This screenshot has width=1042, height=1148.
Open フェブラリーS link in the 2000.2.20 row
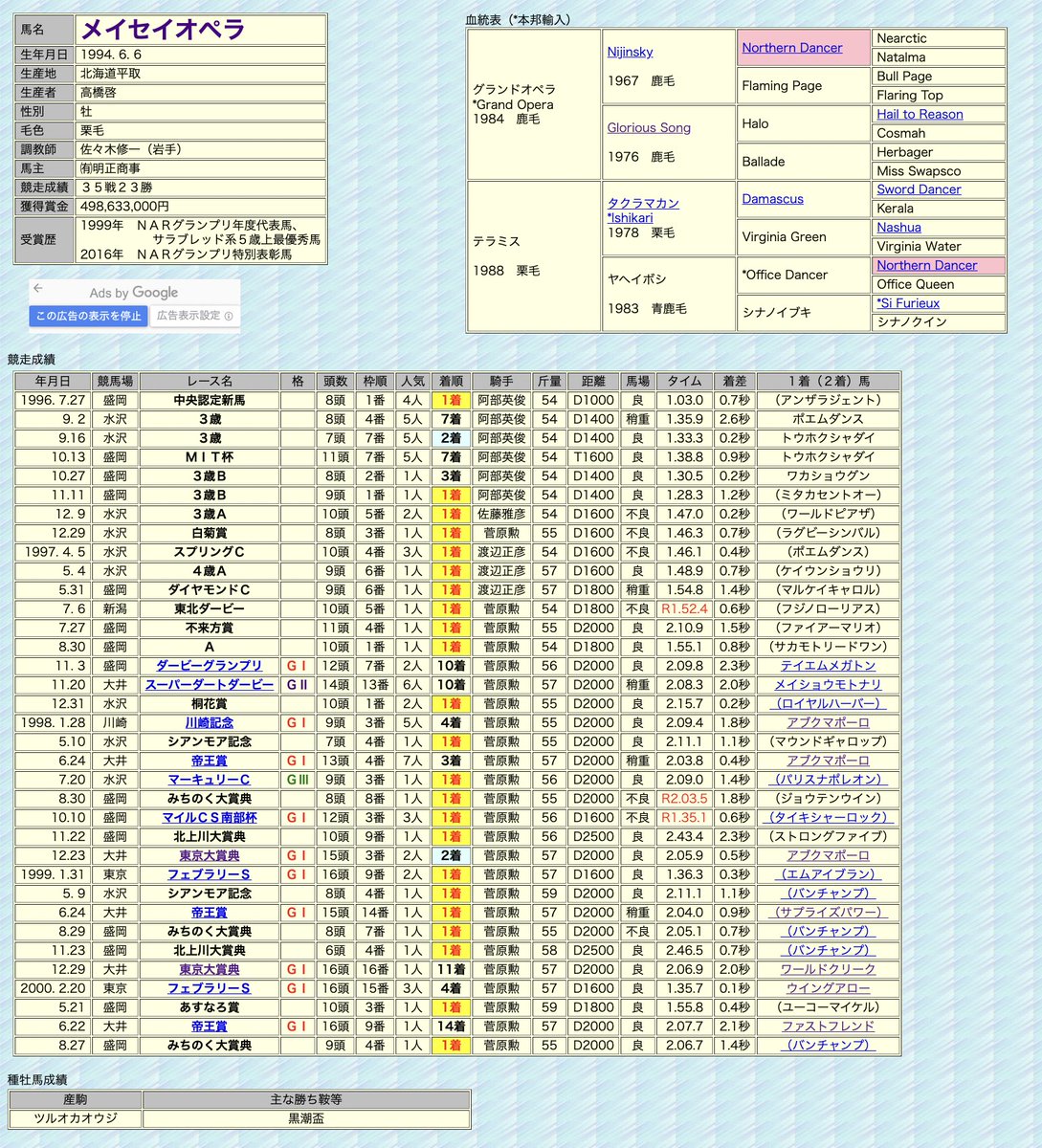[x=209, y=988]
